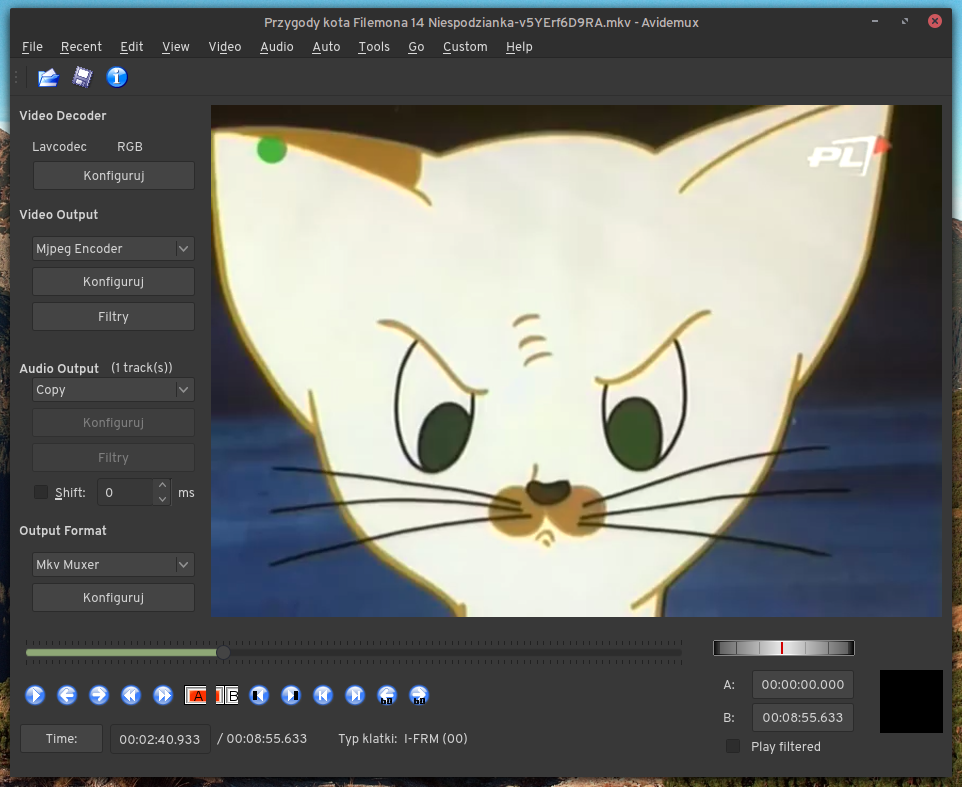Click Filtry under Audio Output

[x=114, y=458]
